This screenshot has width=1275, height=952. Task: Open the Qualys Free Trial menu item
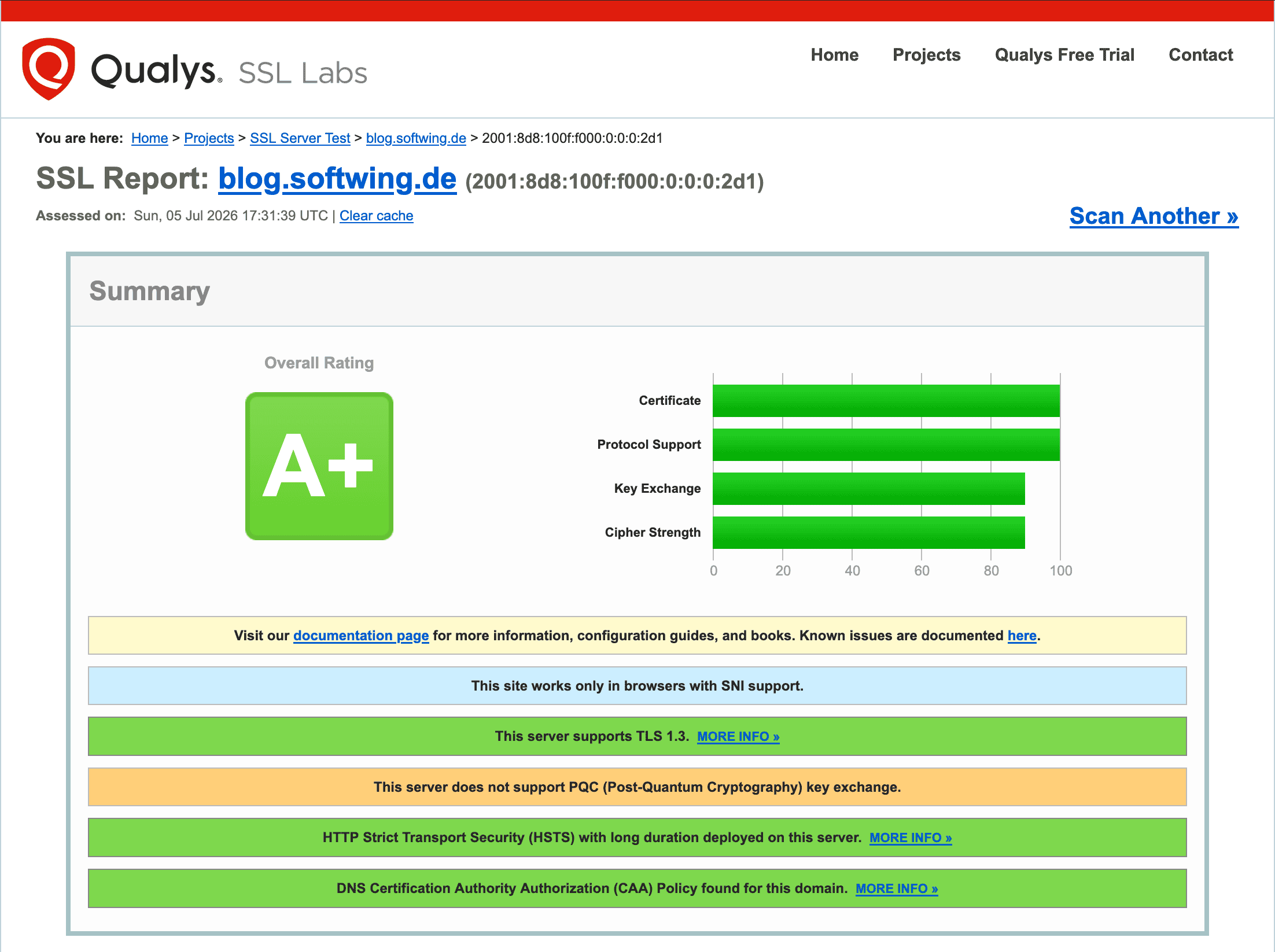pyautogui.click(x=1064, y=55)
